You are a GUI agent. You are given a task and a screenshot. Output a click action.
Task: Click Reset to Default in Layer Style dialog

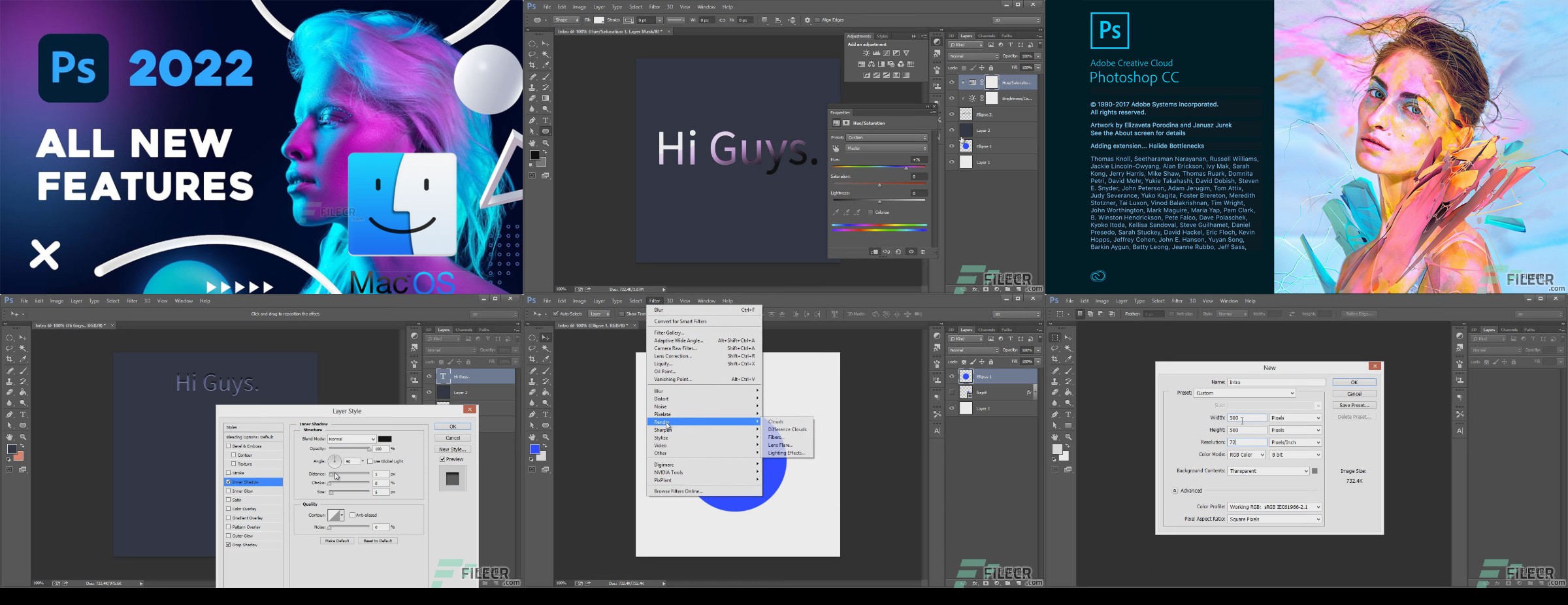click(378, 541)
